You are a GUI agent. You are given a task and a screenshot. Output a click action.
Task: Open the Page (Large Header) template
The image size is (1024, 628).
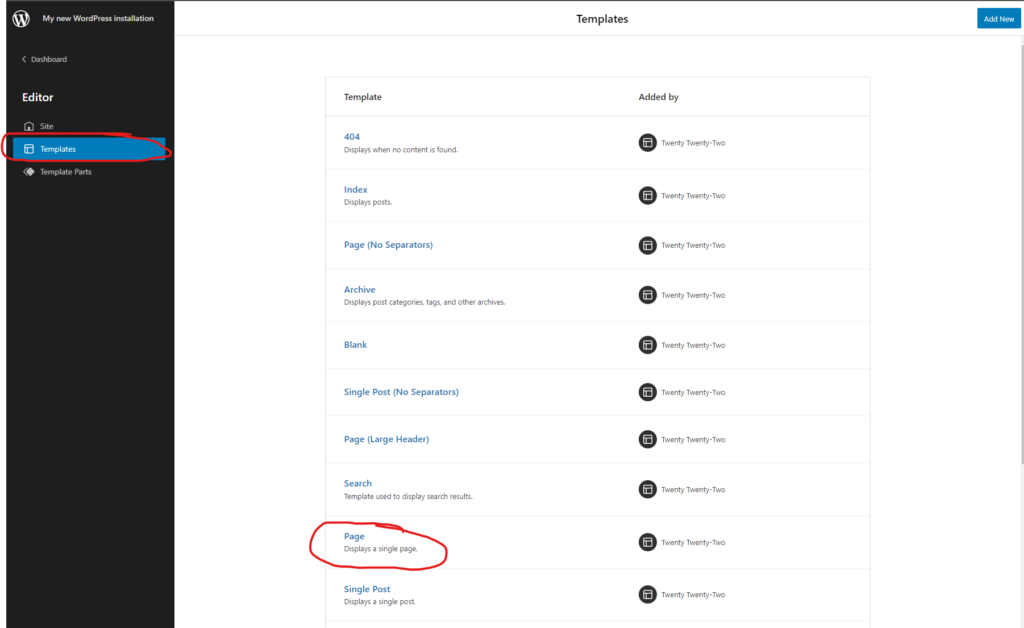[386, 439]
